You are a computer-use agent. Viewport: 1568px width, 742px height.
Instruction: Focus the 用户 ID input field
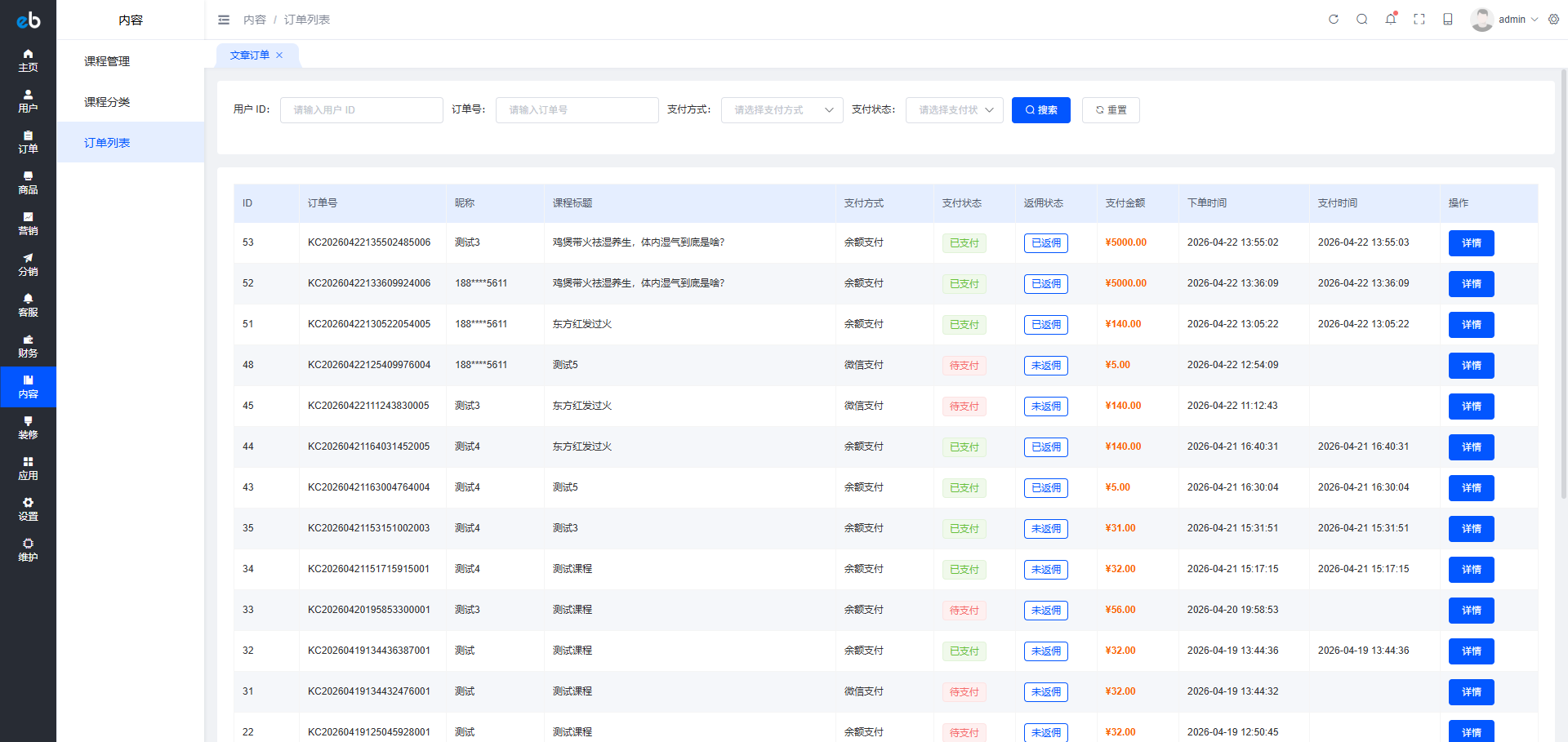coord(361,110)
